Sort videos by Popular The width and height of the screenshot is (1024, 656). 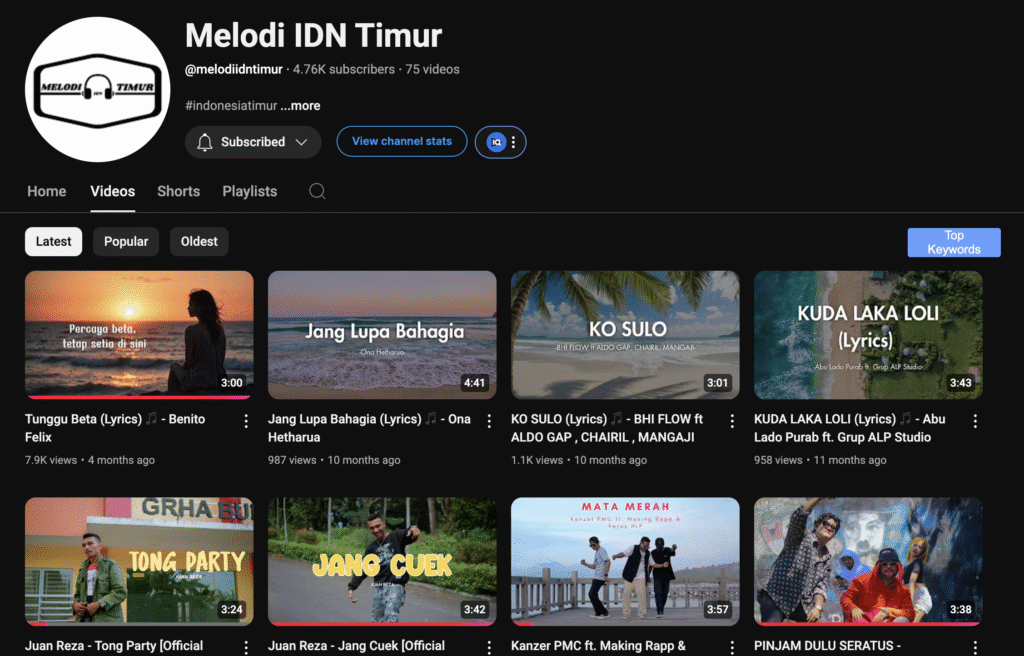tap(126, 242)
